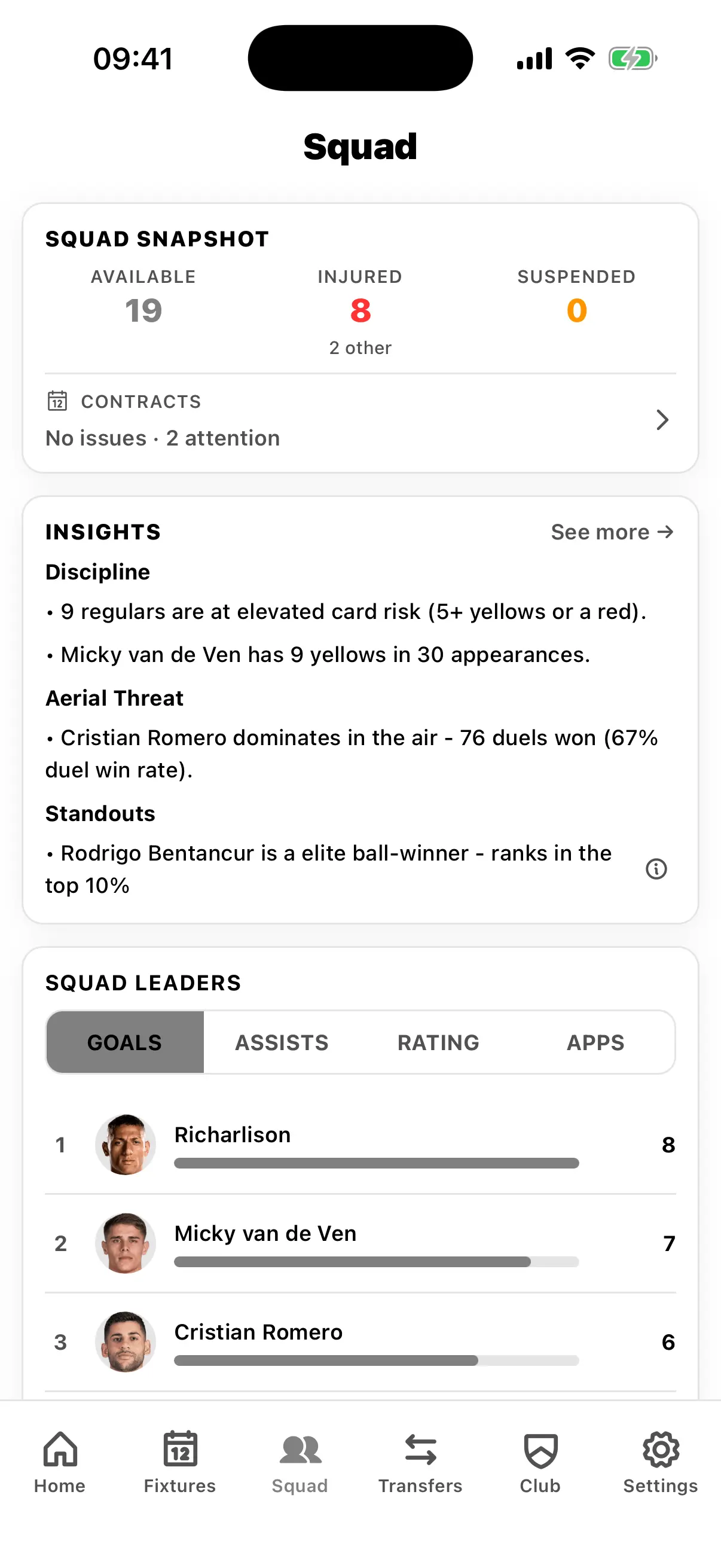This screenshot has height=1568, width=721.
Task: Expand the Contracts section via the chevron
Action: 662,420
